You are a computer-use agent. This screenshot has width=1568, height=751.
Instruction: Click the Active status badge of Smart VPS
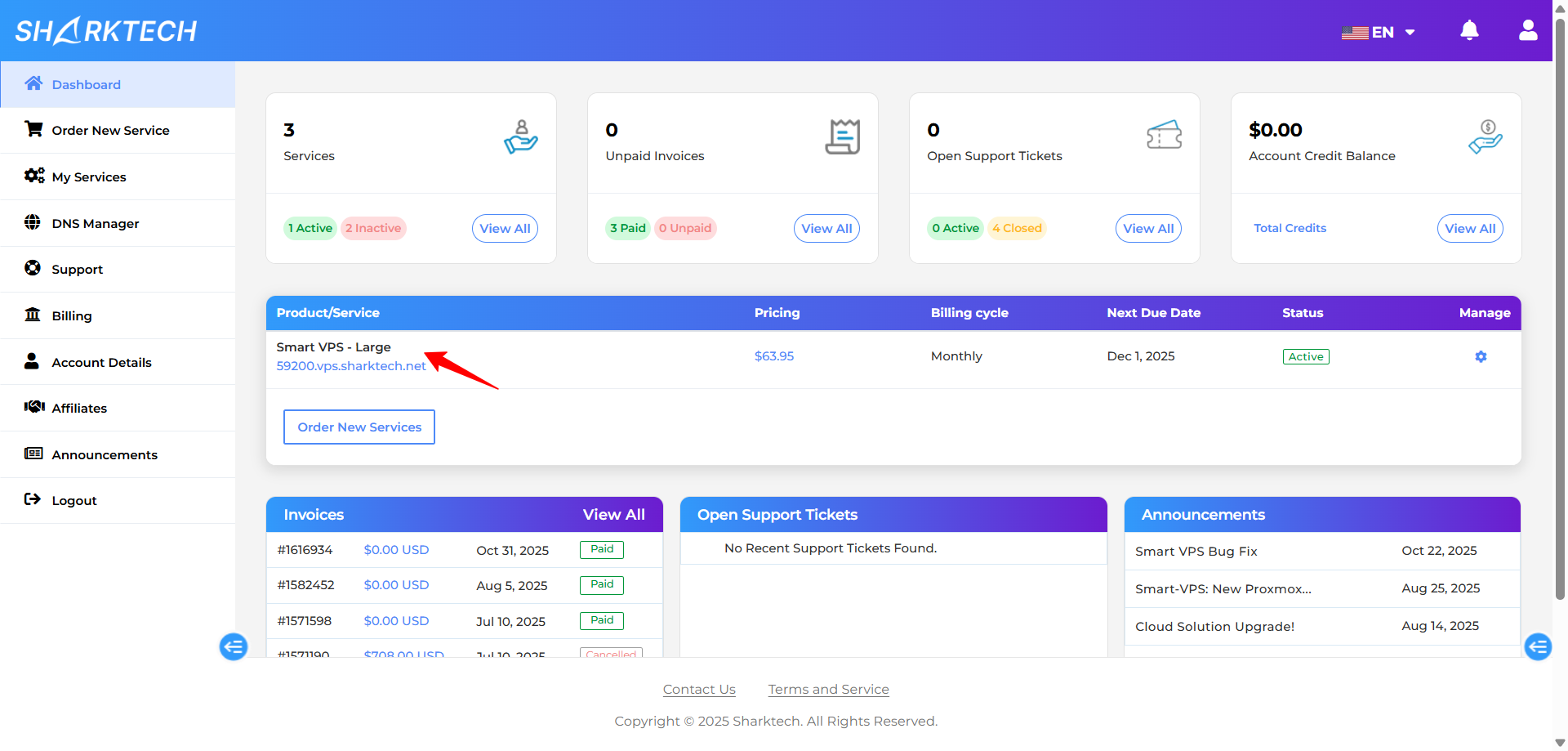1306,356
